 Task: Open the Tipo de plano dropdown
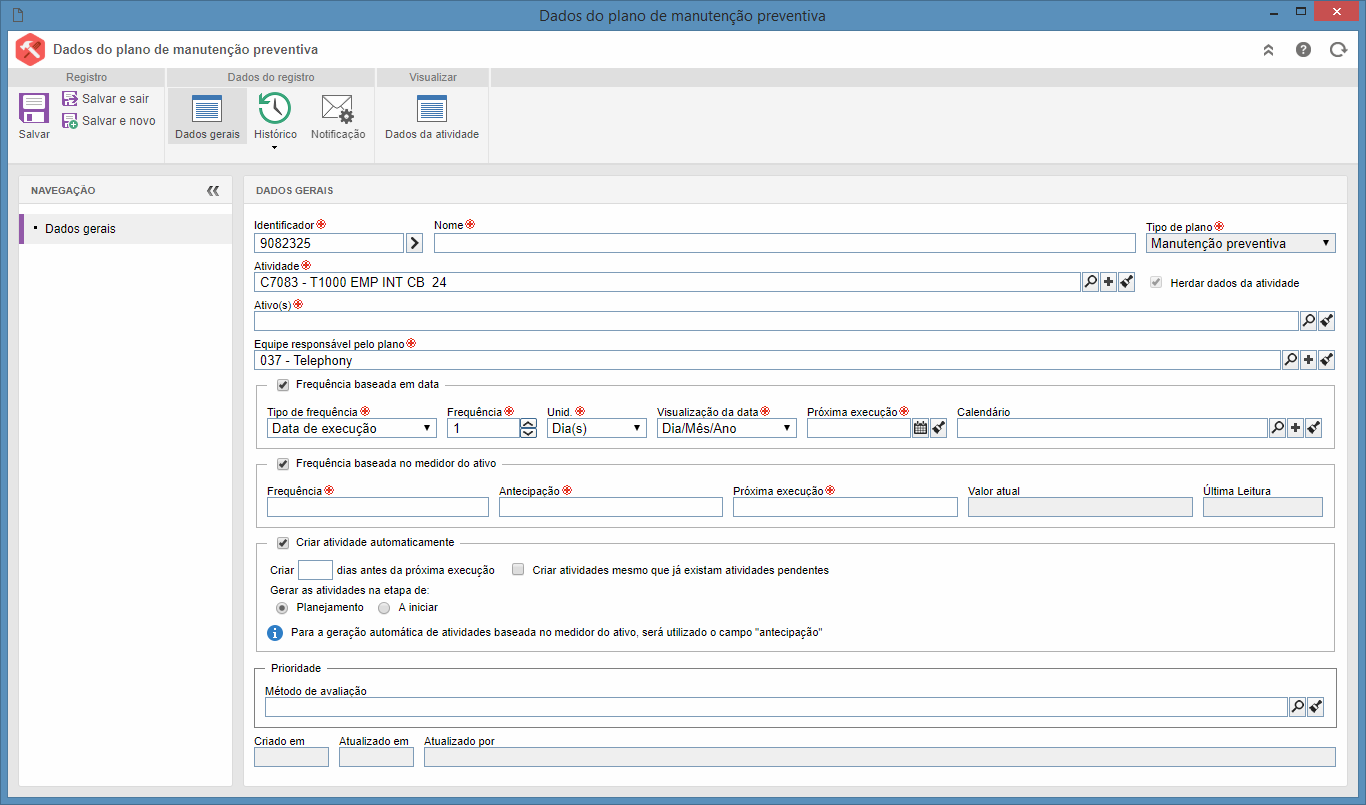click(x=1240, y=243)
